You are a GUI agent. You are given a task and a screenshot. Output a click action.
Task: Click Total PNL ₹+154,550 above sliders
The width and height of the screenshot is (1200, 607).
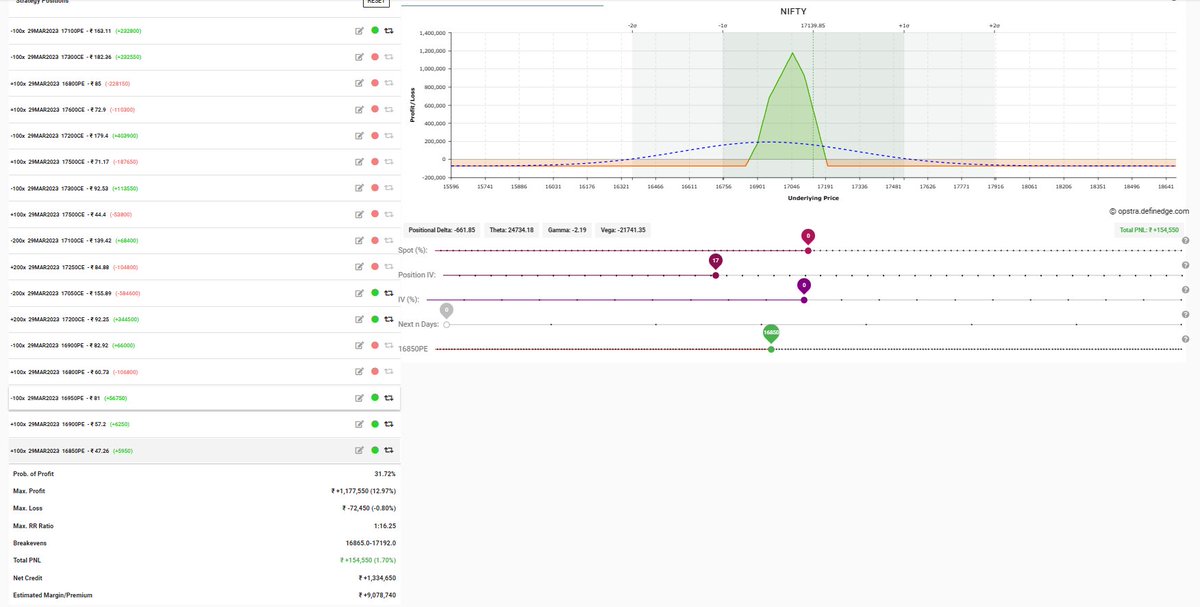coord(1148,230)
